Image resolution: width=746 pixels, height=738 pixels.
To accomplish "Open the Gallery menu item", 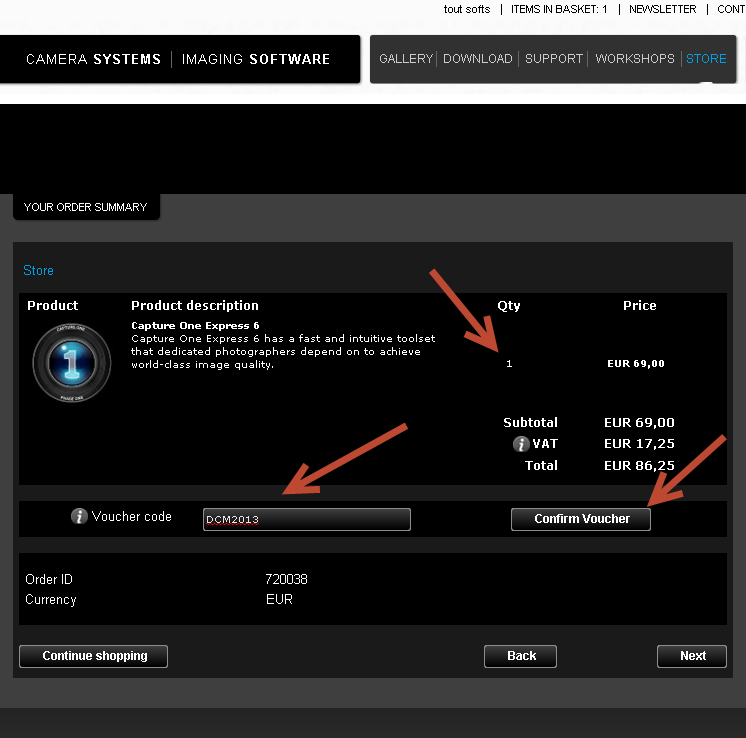I will pyautogui.click(x=406, y=59).
